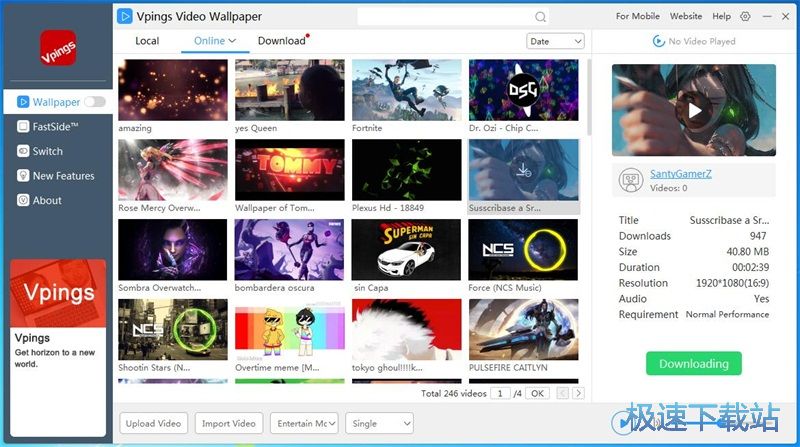800x447 pixels.
Task: Expand the Entertain Mode dropdown
Action: 304,423
